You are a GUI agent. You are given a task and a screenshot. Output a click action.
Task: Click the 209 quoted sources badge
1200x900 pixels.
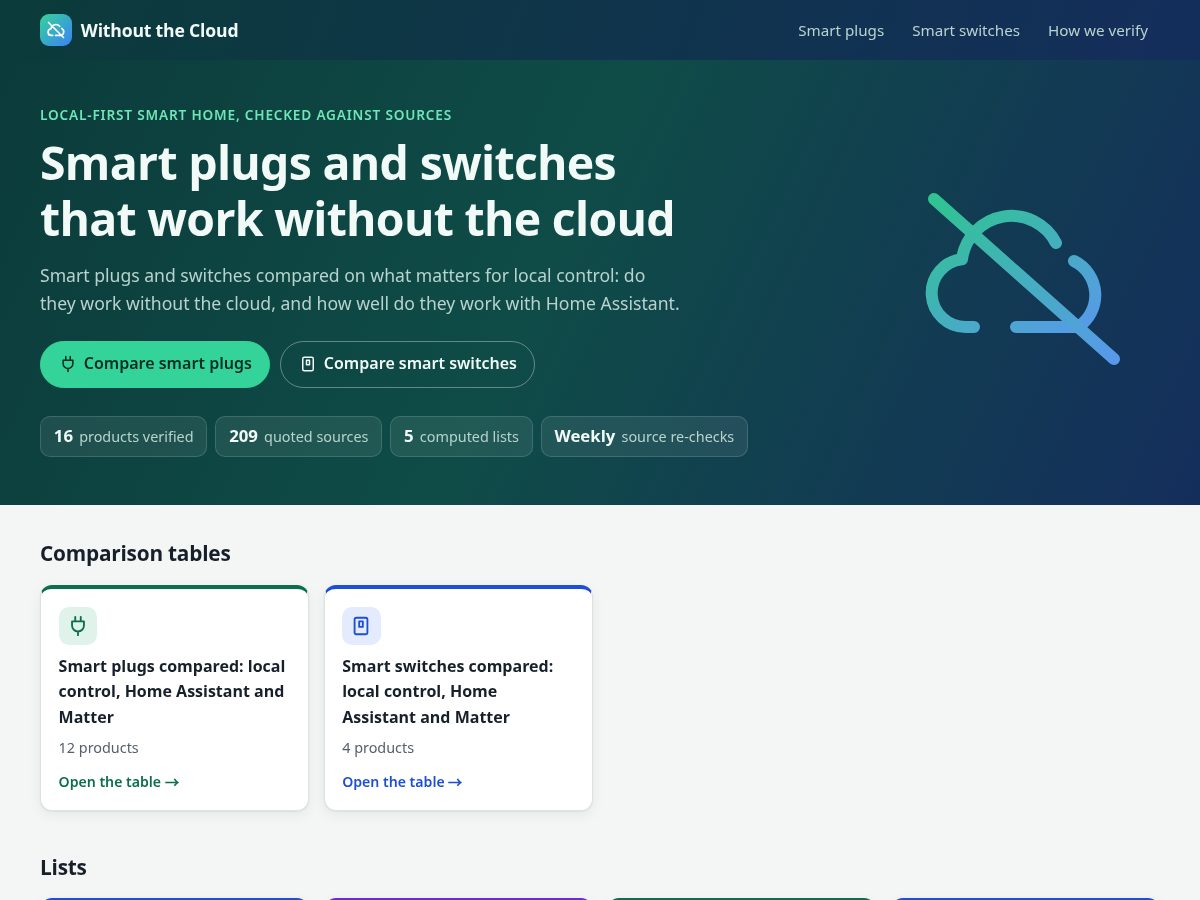coord(298,436)
